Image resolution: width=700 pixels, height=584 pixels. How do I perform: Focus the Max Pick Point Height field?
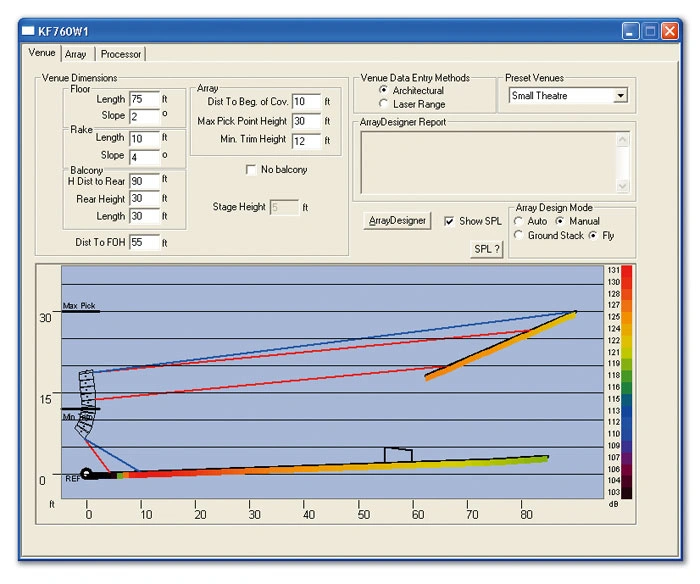click(x=307, y=121)
